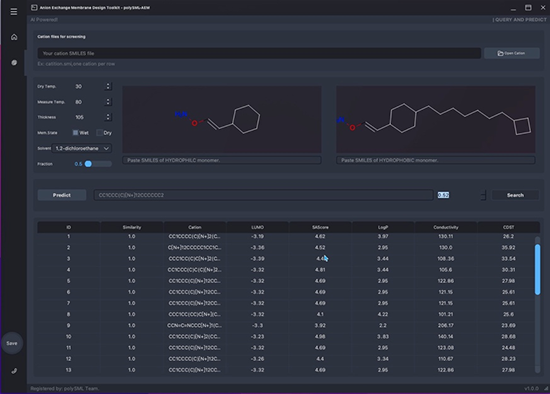Screen dimensions: 550x394
Task: Click the Fraction slider handle
Action: click(x=88, y=164)
